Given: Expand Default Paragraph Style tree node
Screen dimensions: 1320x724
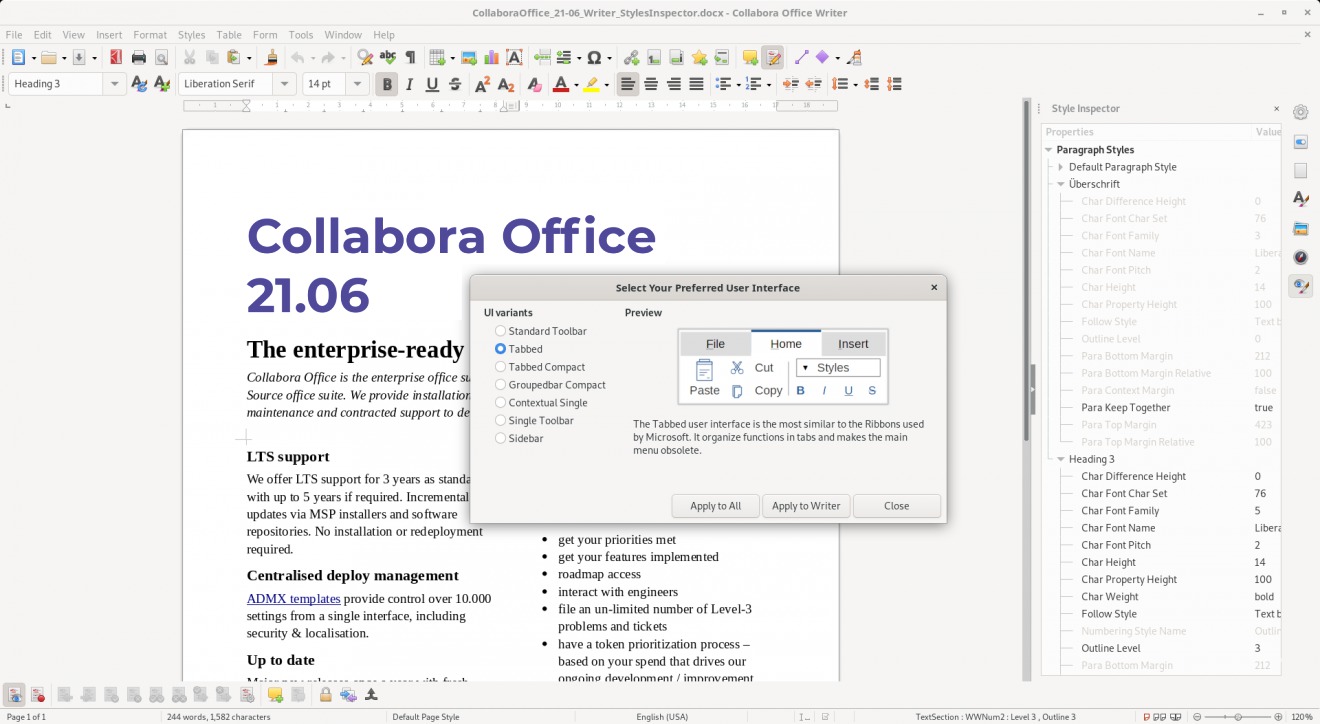Looking at the screenshot, I should pos(1061,167).
